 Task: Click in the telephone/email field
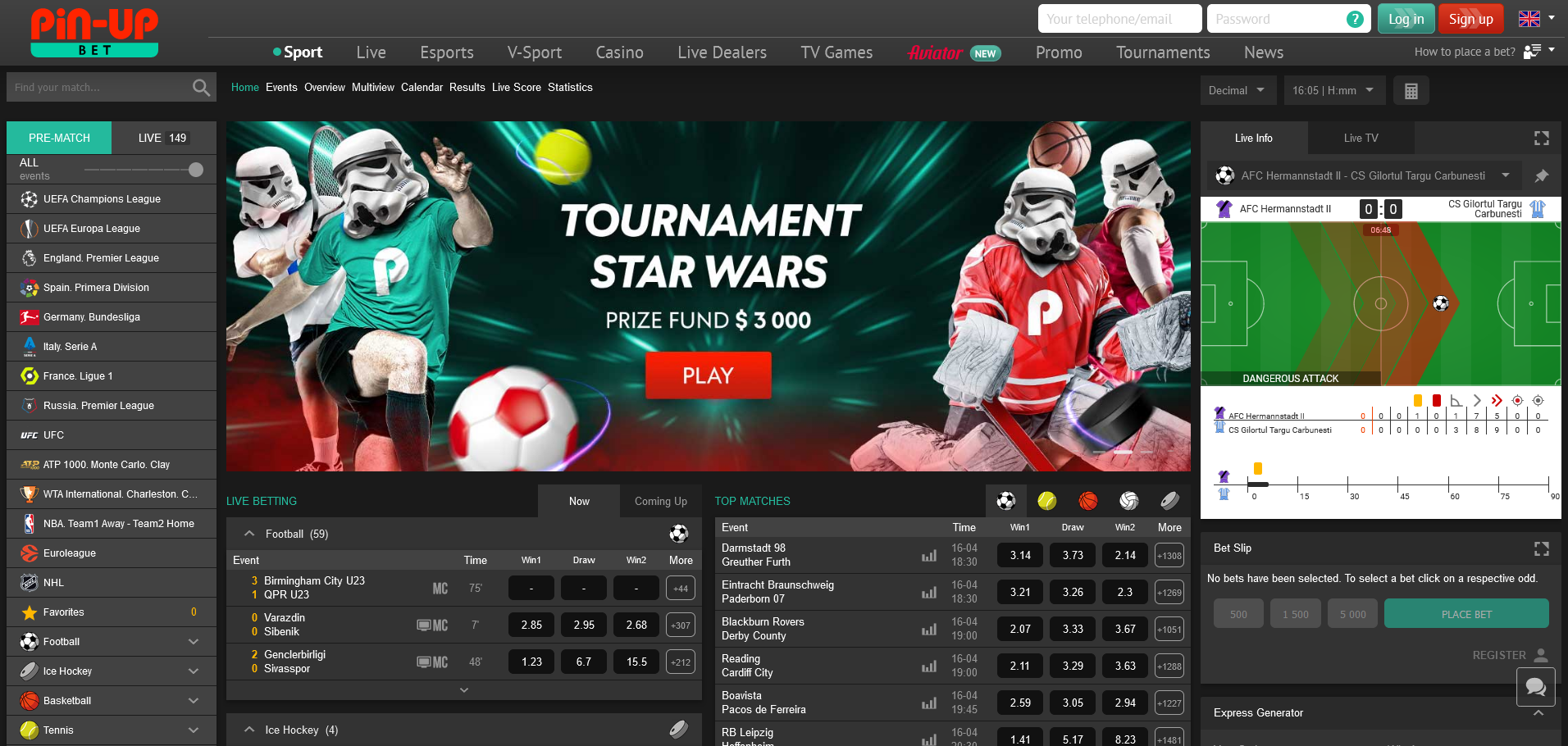(1119, 19)
